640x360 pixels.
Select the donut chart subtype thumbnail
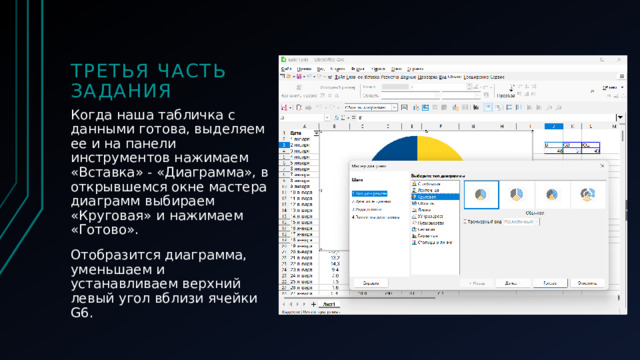(x=551, y=195)
